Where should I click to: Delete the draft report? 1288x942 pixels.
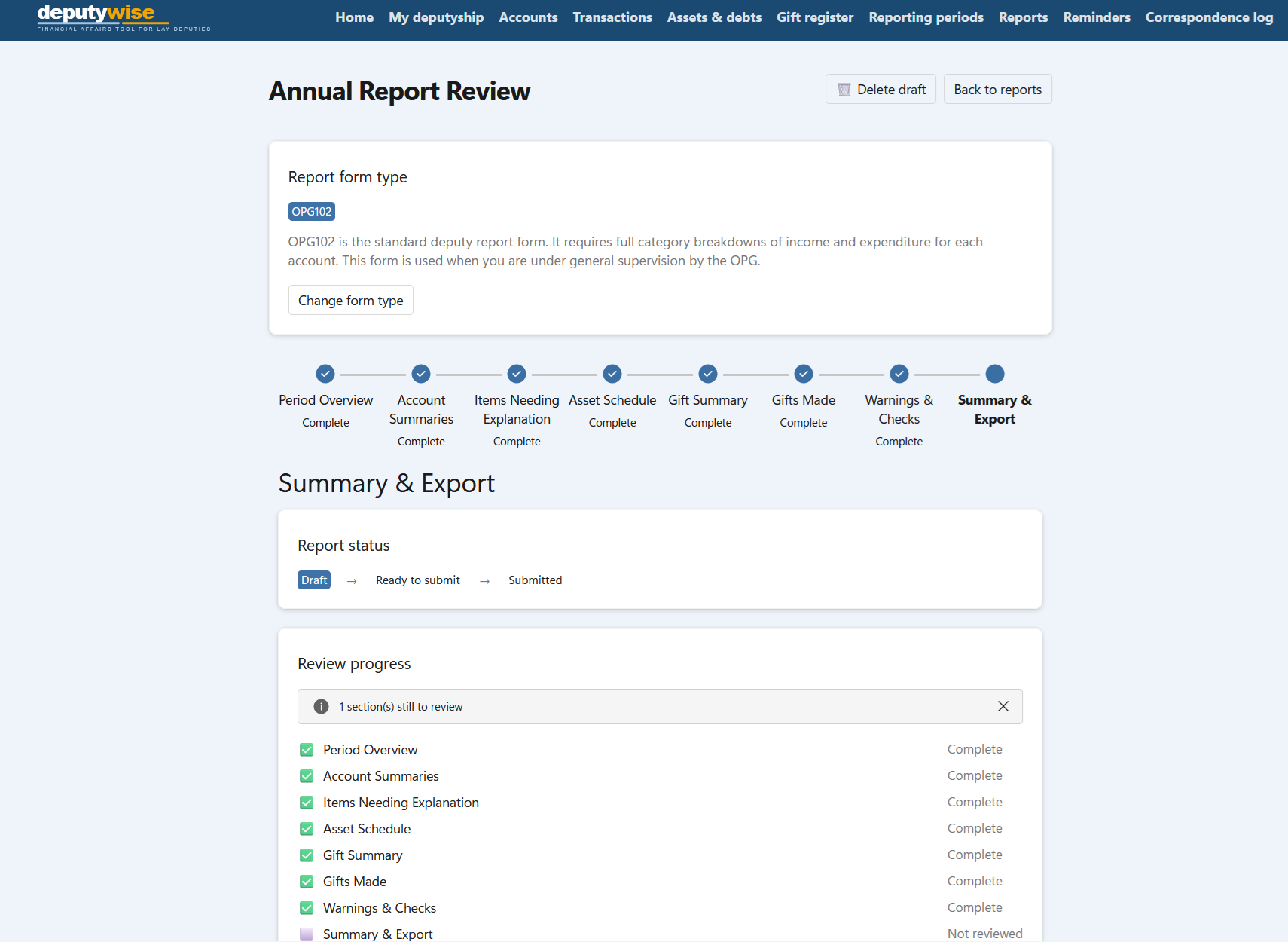tap(881, 89)
